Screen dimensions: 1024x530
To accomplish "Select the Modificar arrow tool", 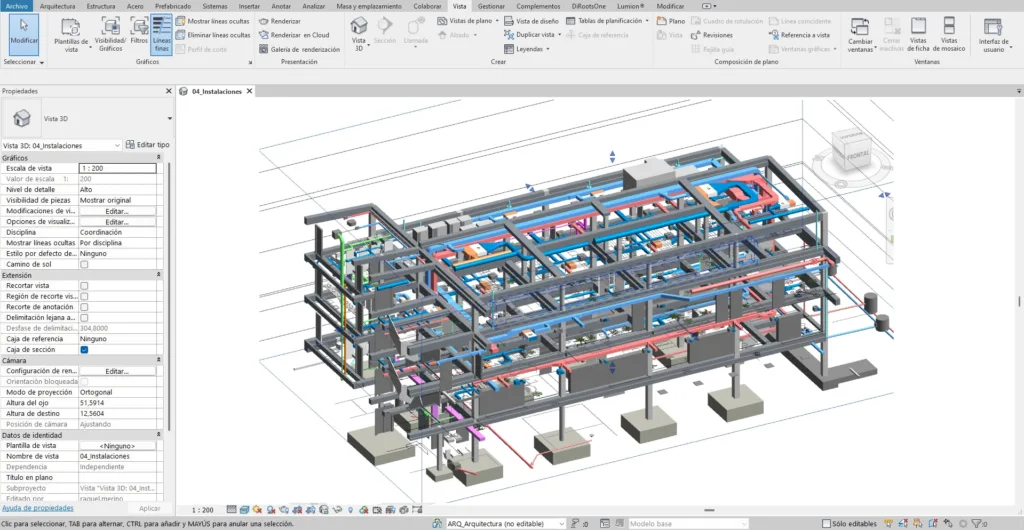I will click(x=24, y=31).
